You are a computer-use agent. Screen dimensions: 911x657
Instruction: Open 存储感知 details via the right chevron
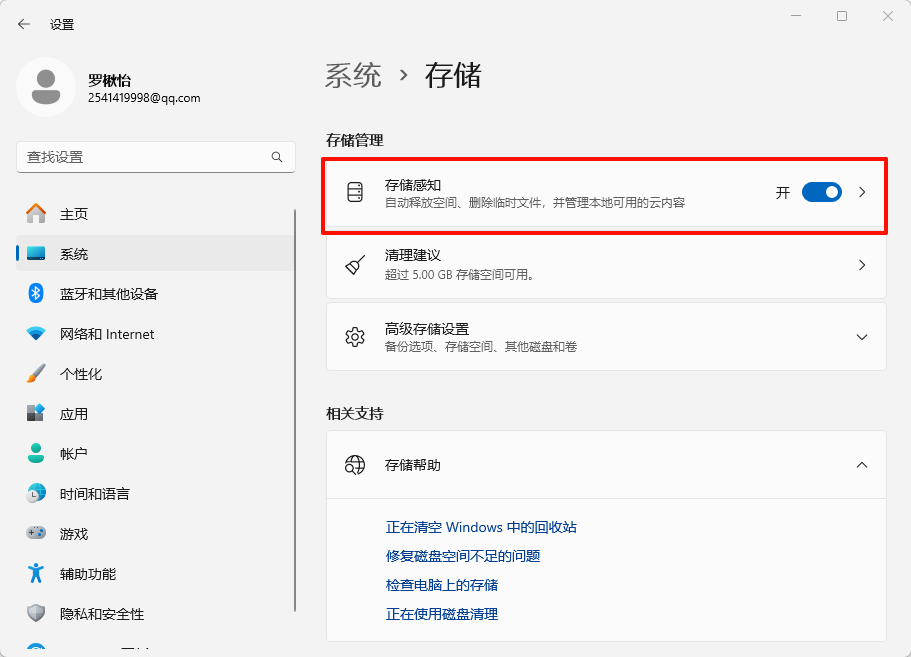[x=862, y=192]
